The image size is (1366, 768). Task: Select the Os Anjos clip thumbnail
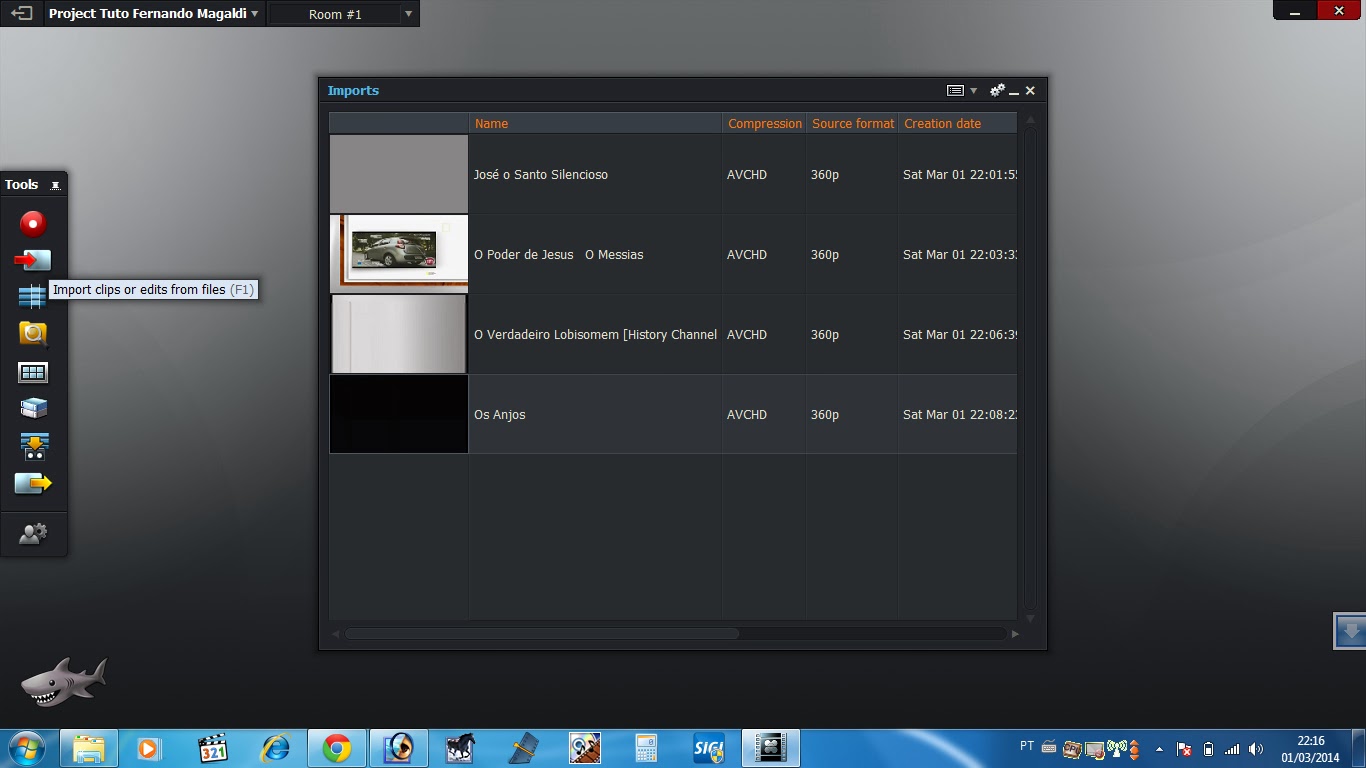(399, 414)
